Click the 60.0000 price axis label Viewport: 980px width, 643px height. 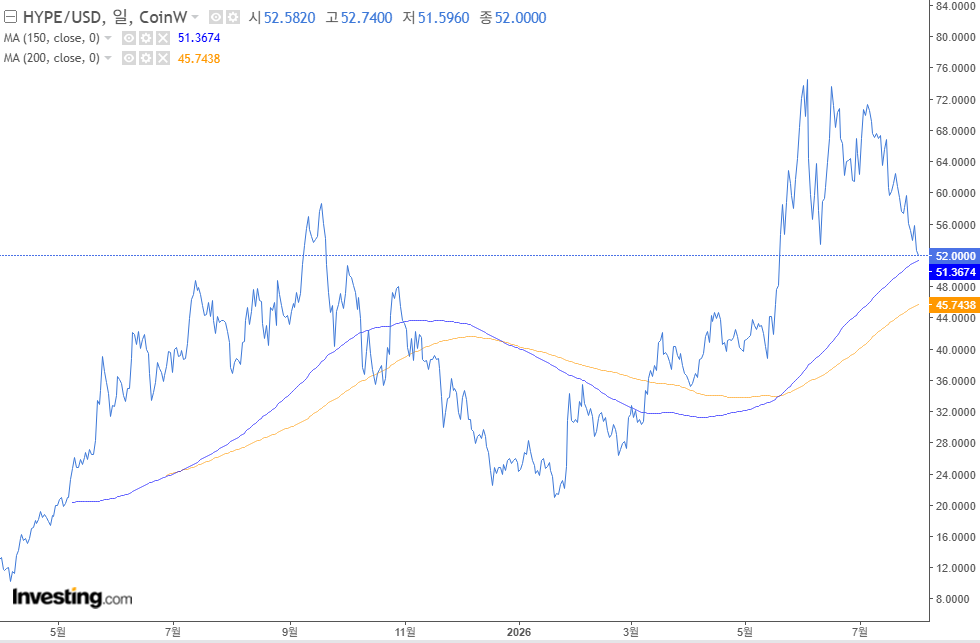[955, 193]
